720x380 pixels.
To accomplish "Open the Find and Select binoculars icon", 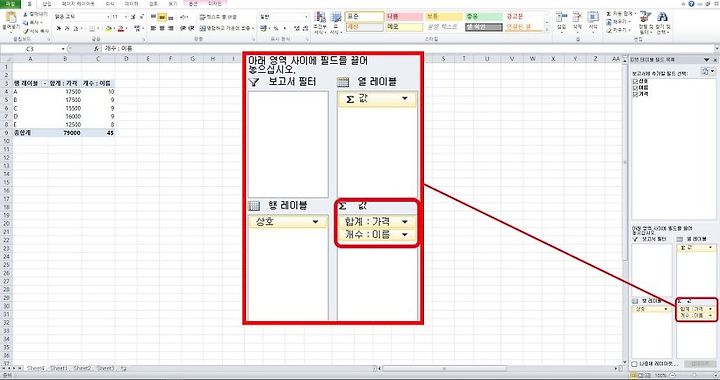I will tap(662, 17).
